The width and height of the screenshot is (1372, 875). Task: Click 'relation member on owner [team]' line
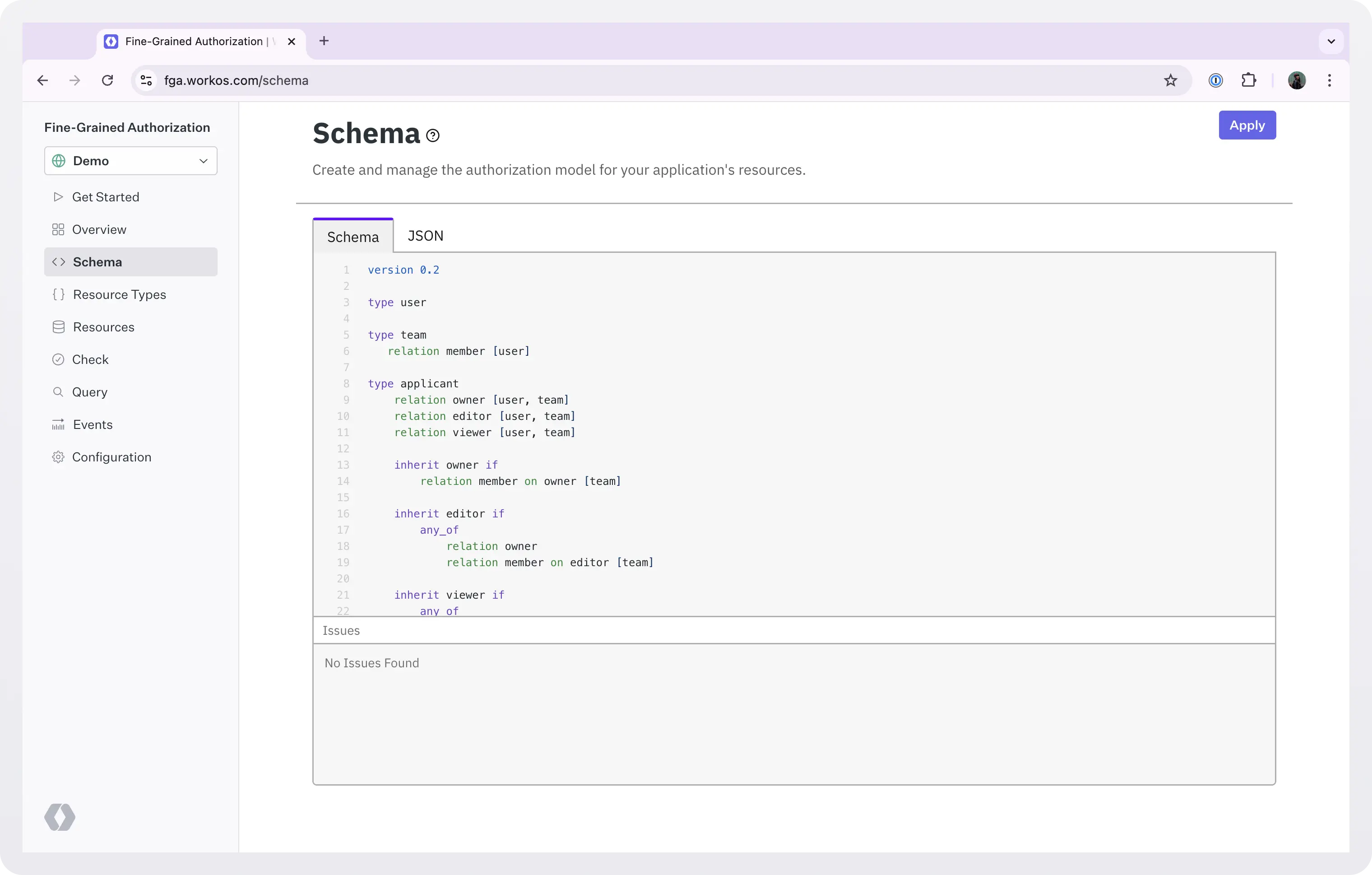(521, 481)
